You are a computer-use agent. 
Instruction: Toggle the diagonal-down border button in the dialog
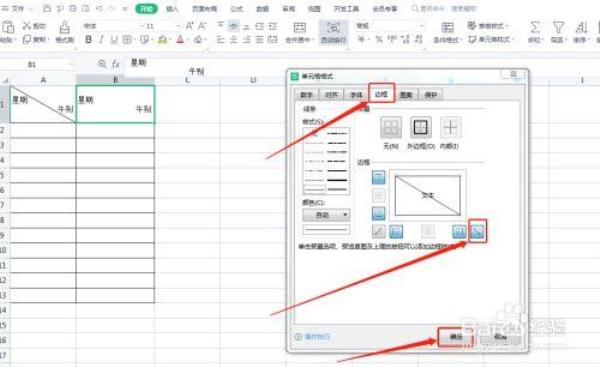click(477, 231)
